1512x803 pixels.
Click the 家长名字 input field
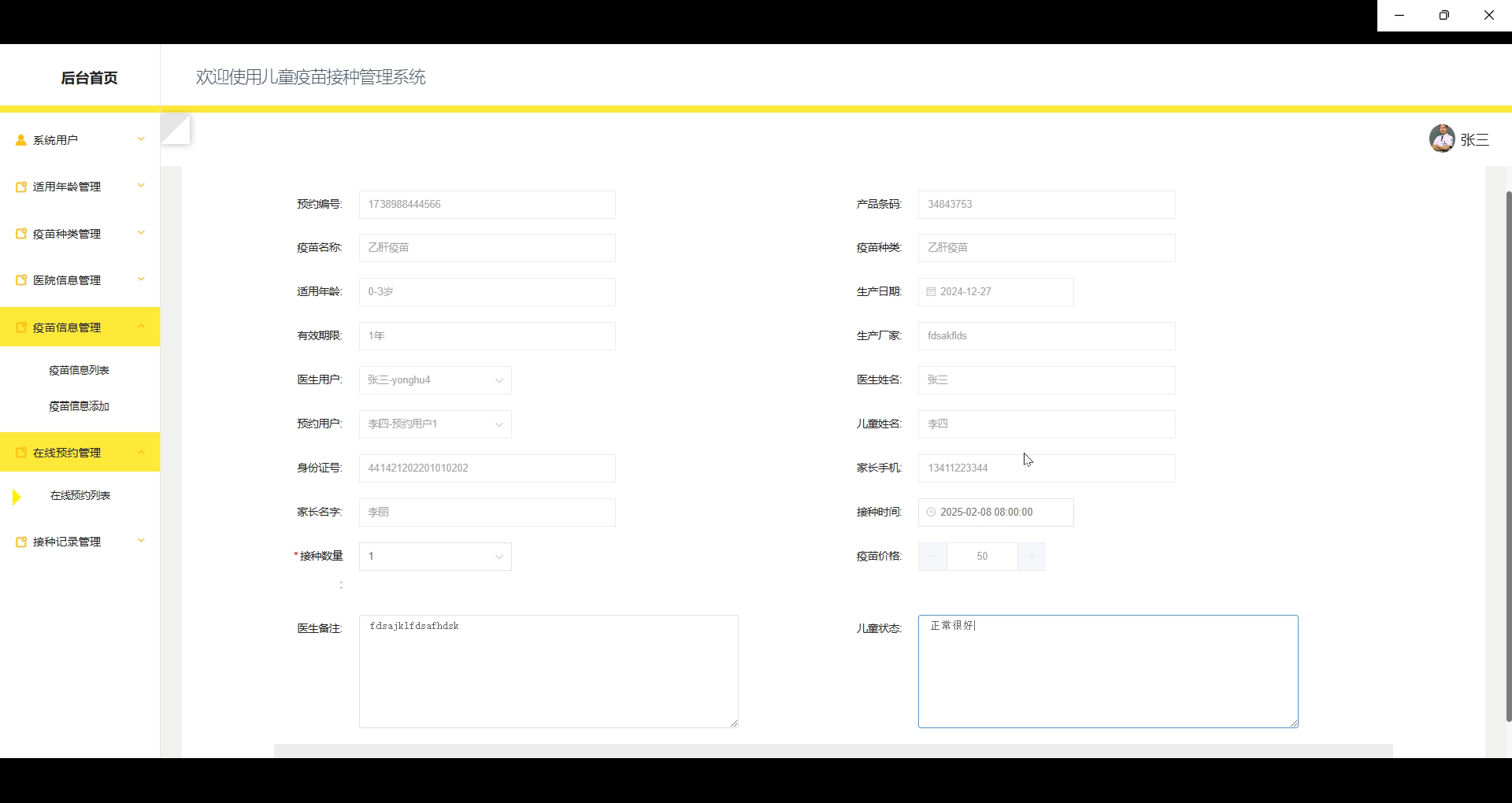pyautogui.click(x=487, y=512)
